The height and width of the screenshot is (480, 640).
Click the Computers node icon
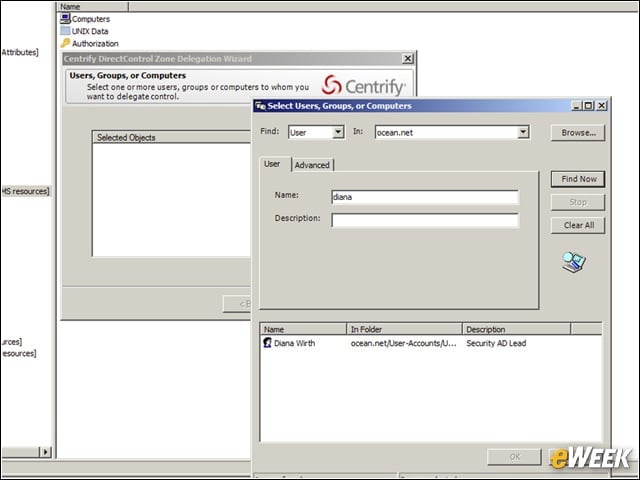65,18
